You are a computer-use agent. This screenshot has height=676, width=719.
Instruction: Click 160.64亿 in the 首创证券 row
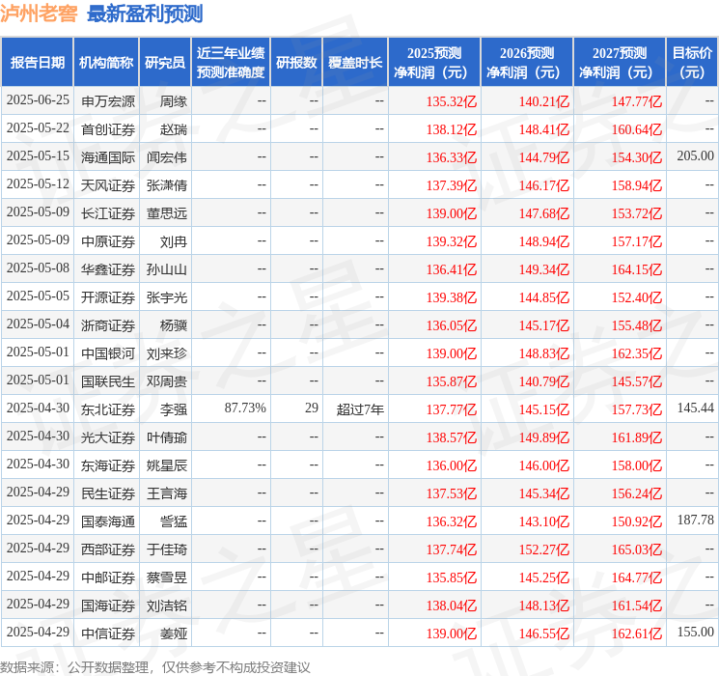[637, 129]
